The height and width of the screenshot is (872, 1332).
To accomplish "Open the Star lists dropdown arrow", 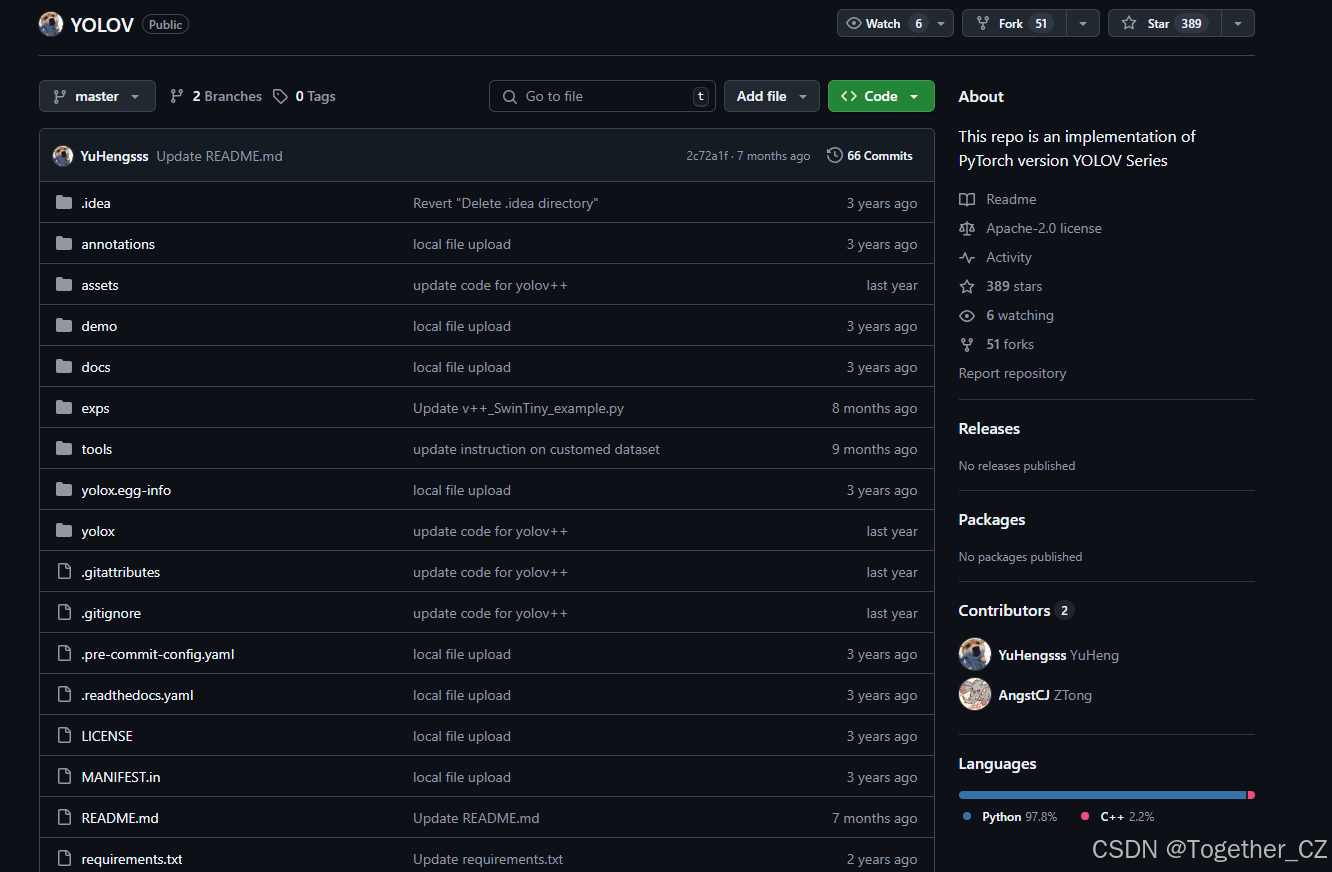I will (x=1238, y=23).
